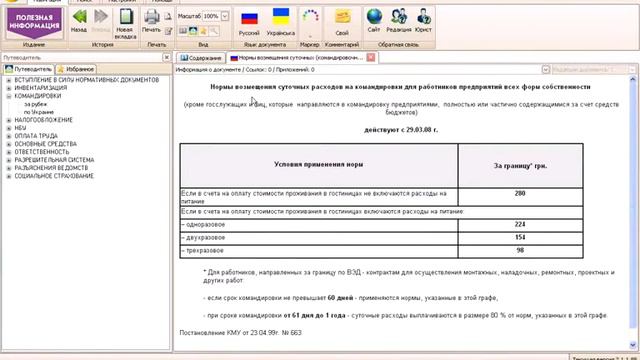
Task: Click the Информация о документе link
Action: point(208,70)
